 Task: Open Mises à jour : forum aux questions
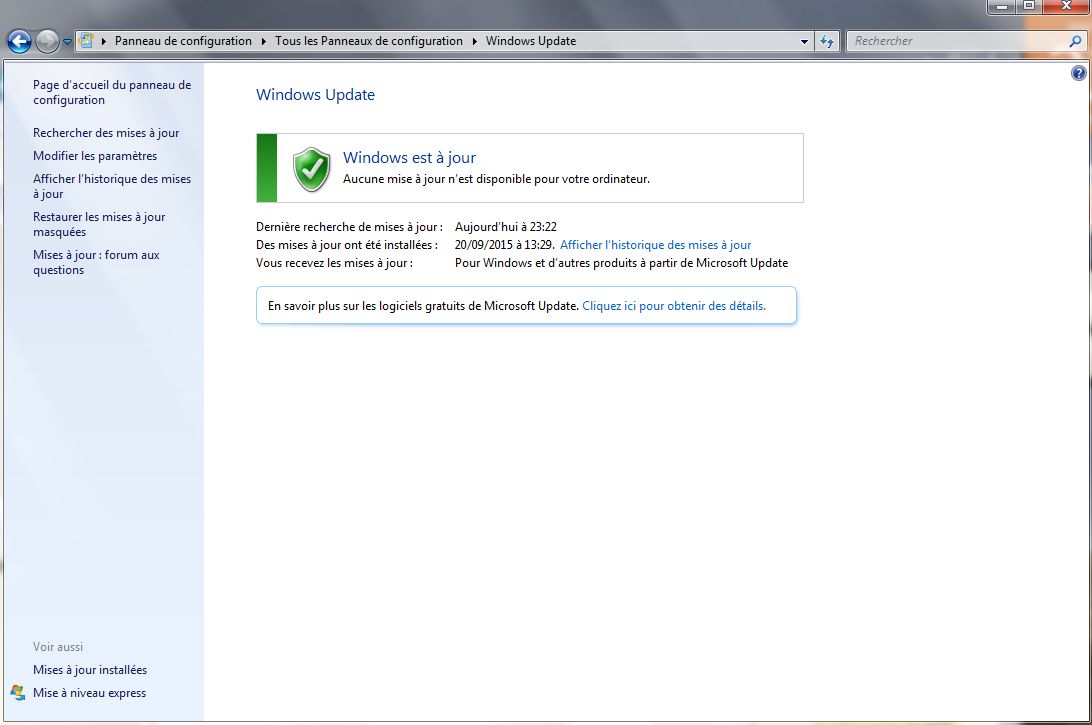point(96,263)
